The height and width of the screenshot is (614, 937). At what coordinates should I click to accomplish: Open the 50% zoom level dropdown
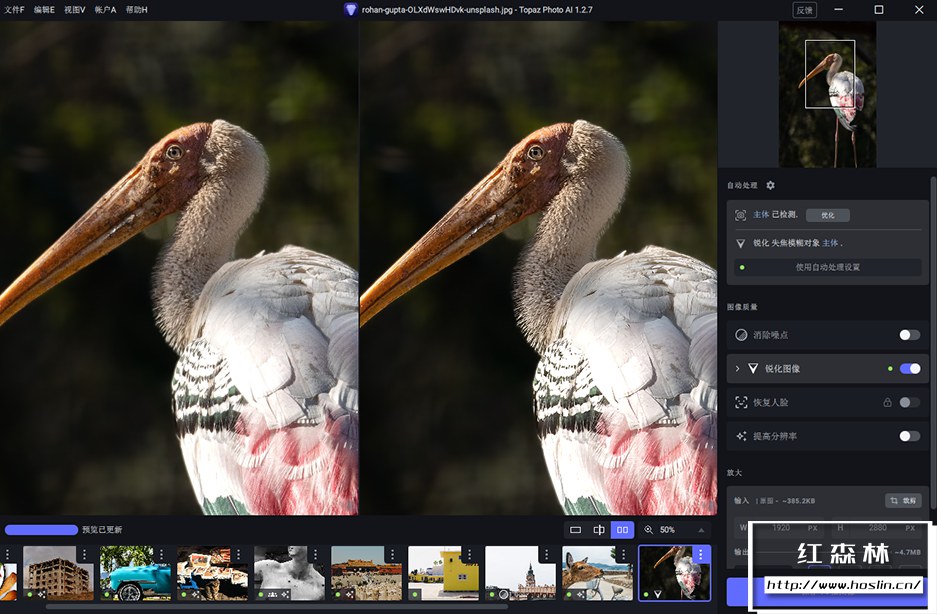pyautogui.click(x=667, y=530)
